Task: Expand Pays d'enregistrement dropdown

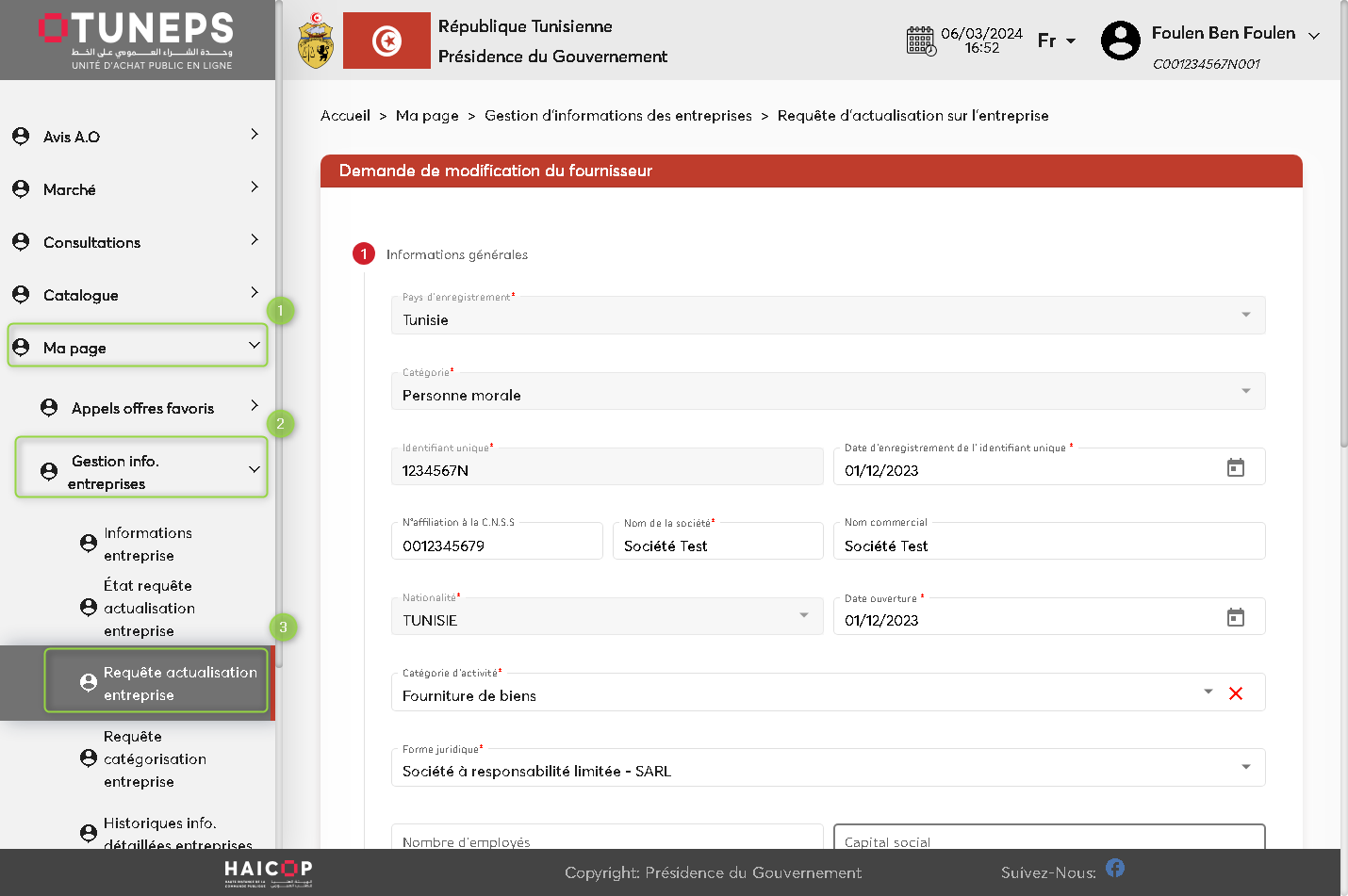Action: [1245, 315]
